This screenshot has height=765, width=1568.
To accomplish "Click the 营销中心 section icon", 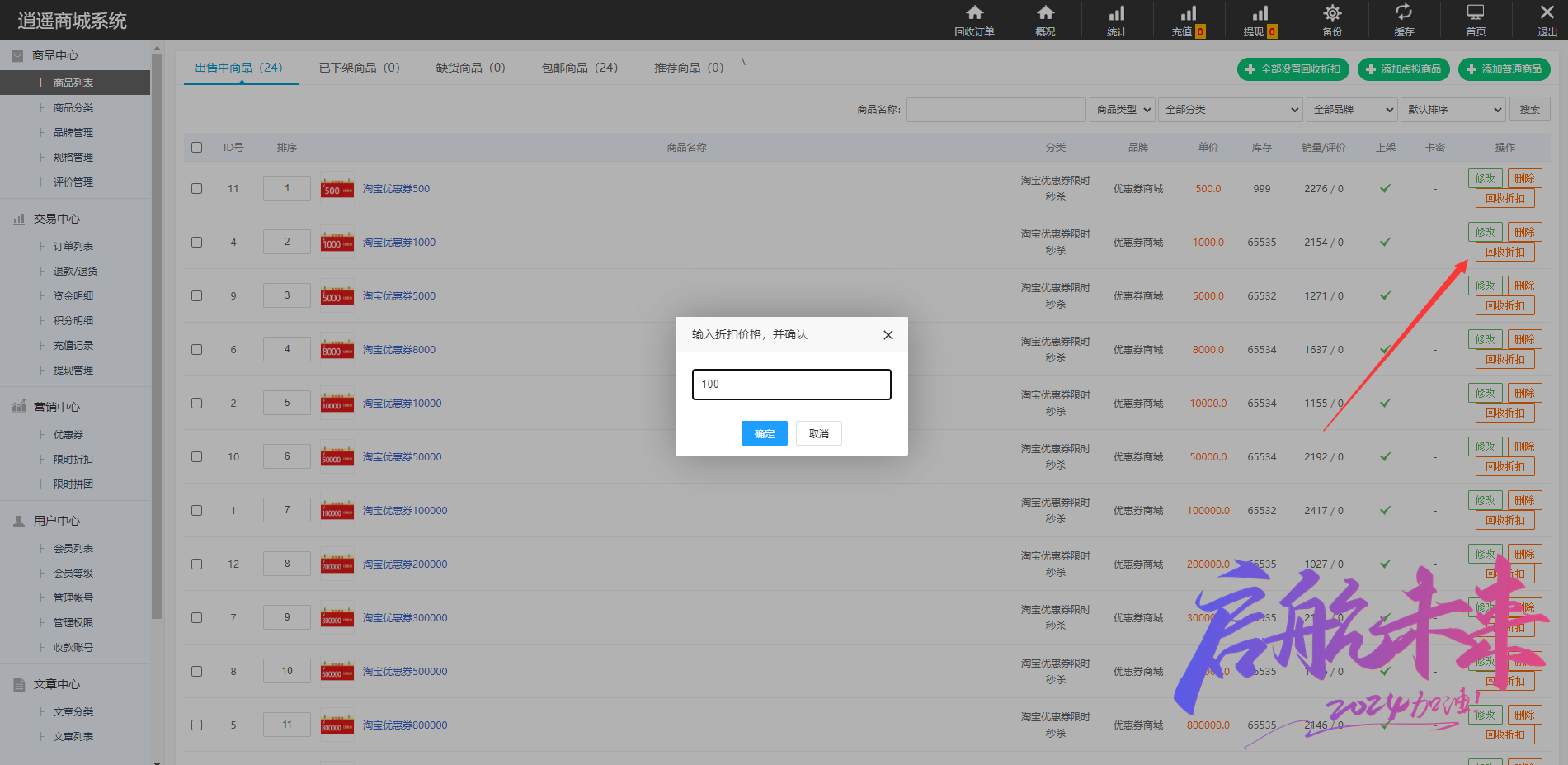I will click(19, 407).
